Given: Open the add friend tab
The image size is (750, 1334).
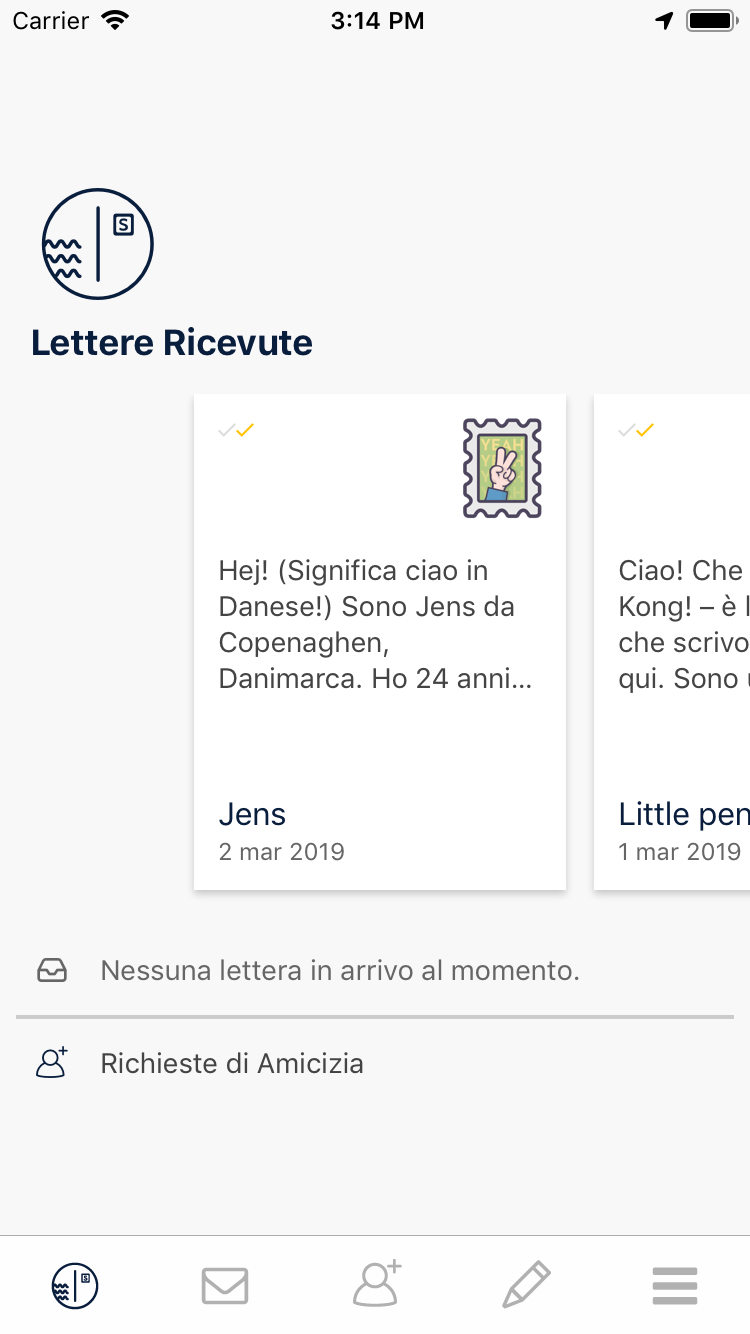Looking at the screenshot, I should [x=376, y=1285].
